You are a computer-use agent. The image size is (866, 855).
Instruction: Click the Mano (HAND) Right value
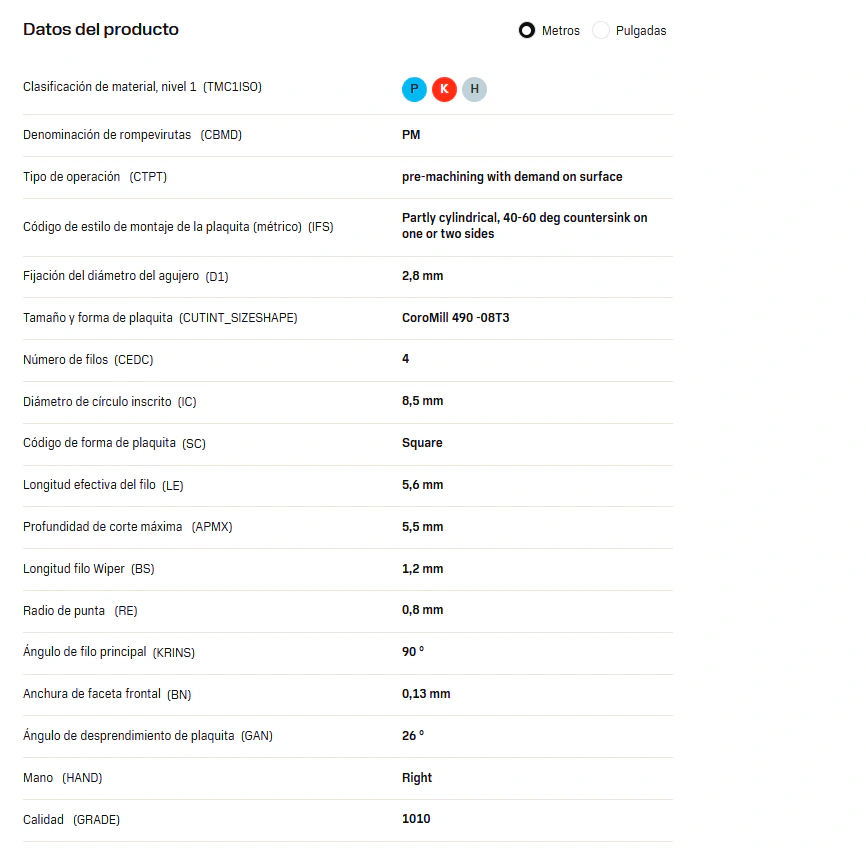tap(417, 778)
